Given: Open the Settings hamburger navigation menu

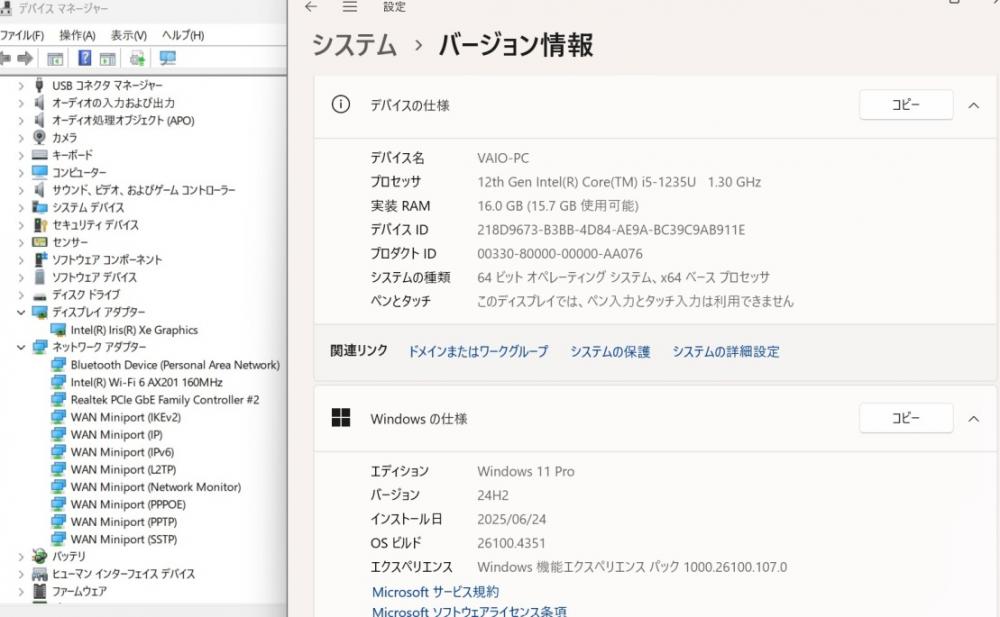Looking at the screenshot, I should [349, 7].
